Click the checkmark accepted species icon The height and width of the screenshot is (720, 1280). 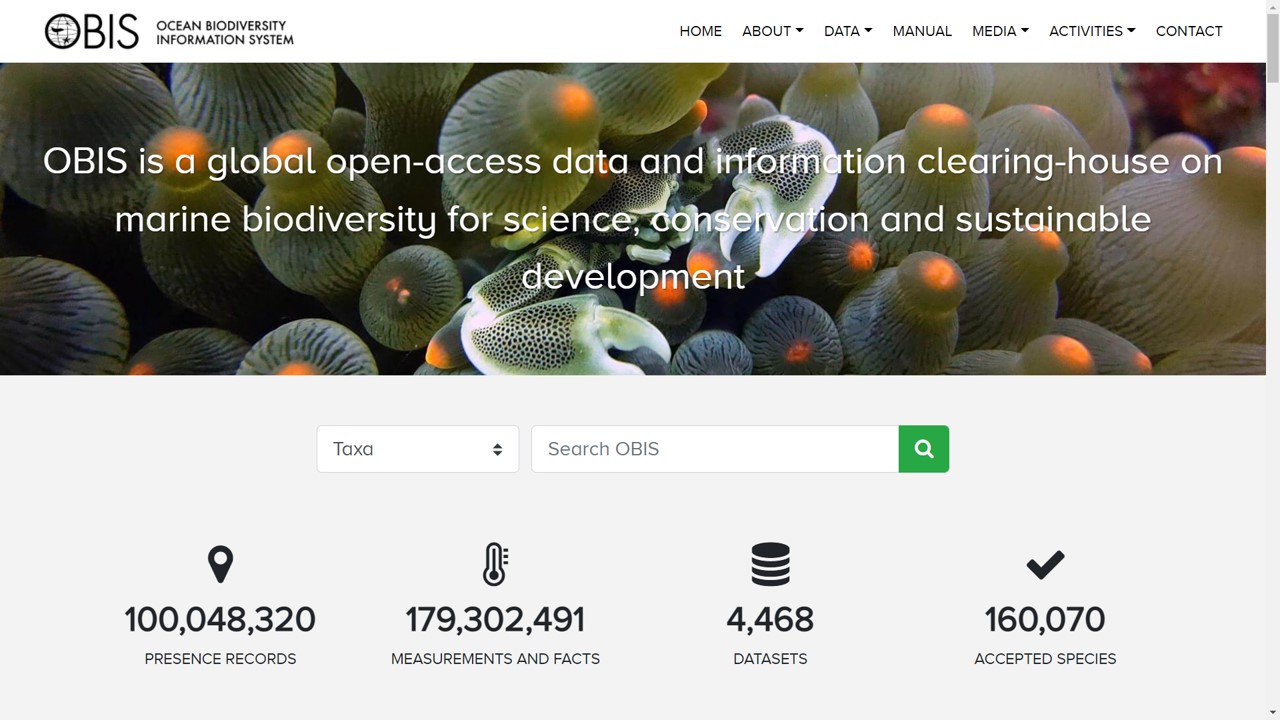(1045, 565)
